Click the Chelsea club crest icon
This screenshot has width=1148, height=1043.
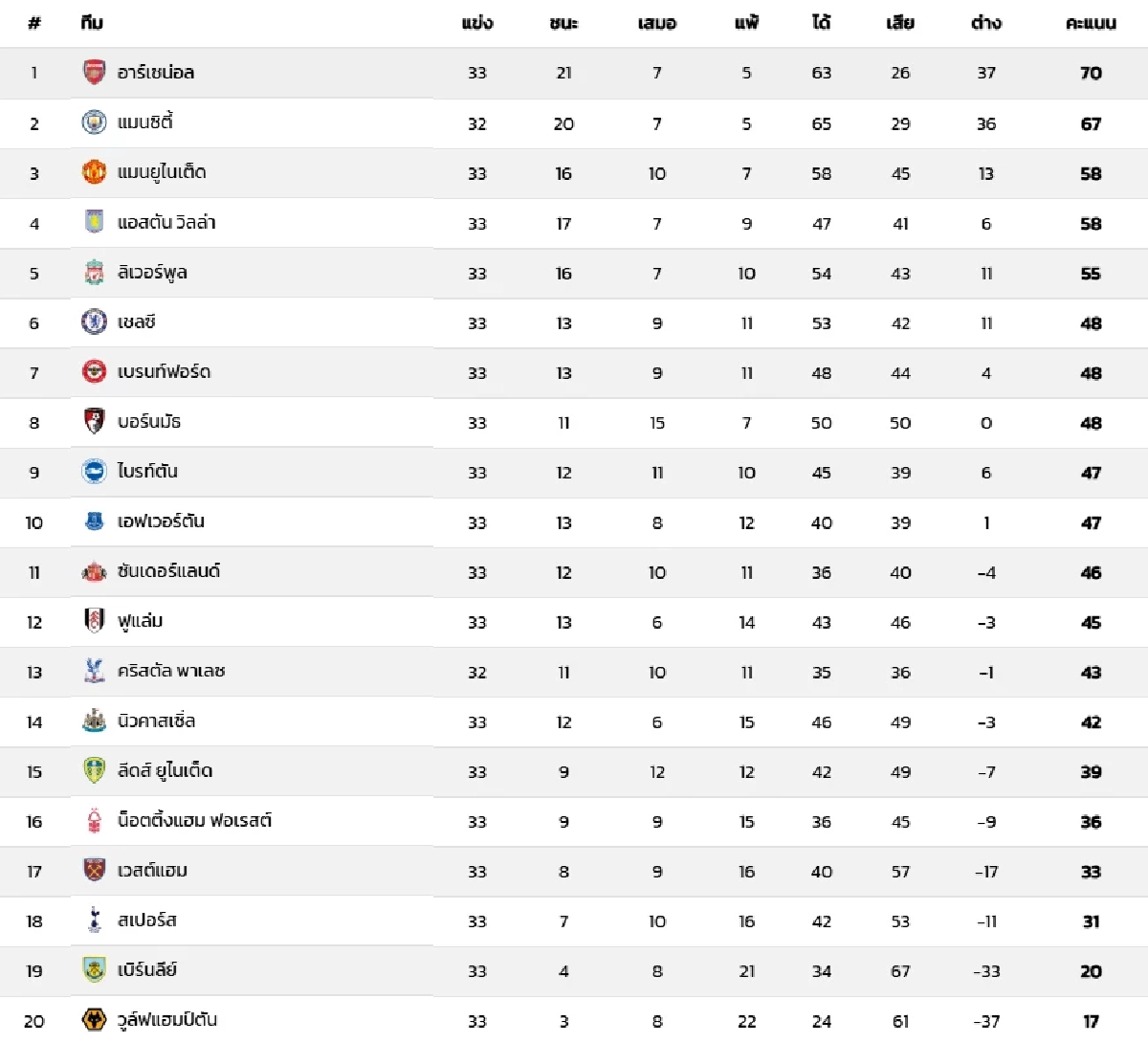(x=94, y=322)
